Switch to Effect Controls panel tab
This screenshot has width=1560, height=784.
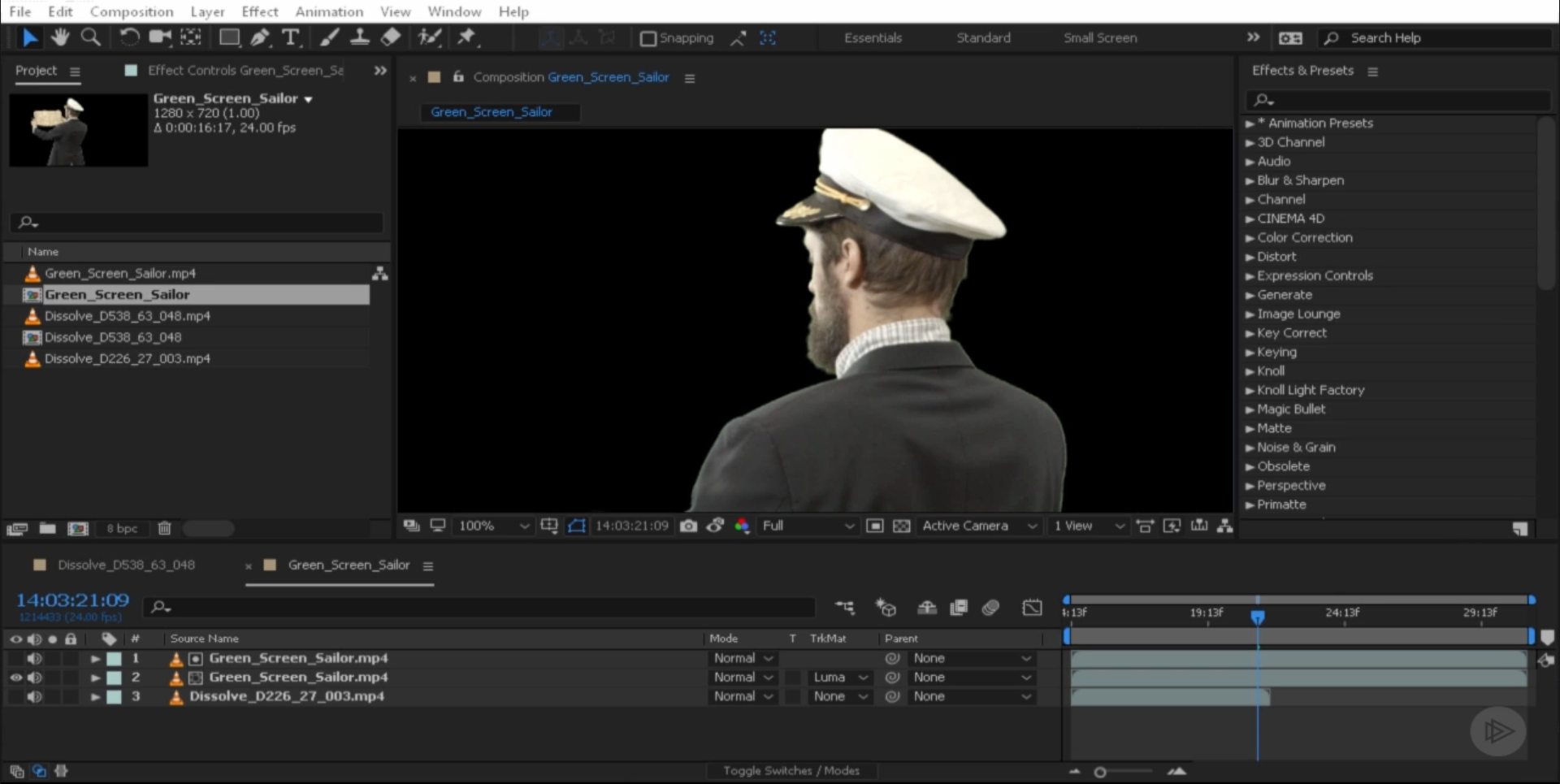(245, 71)
